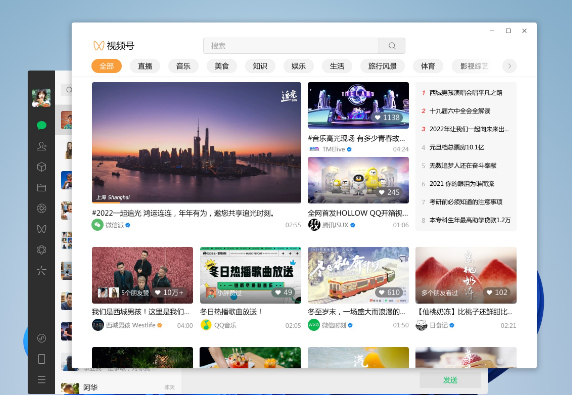Open the 微信派 channel name link
Image resolution: width=572 pixels, height=395 pixels.
(x=115, y=225)
